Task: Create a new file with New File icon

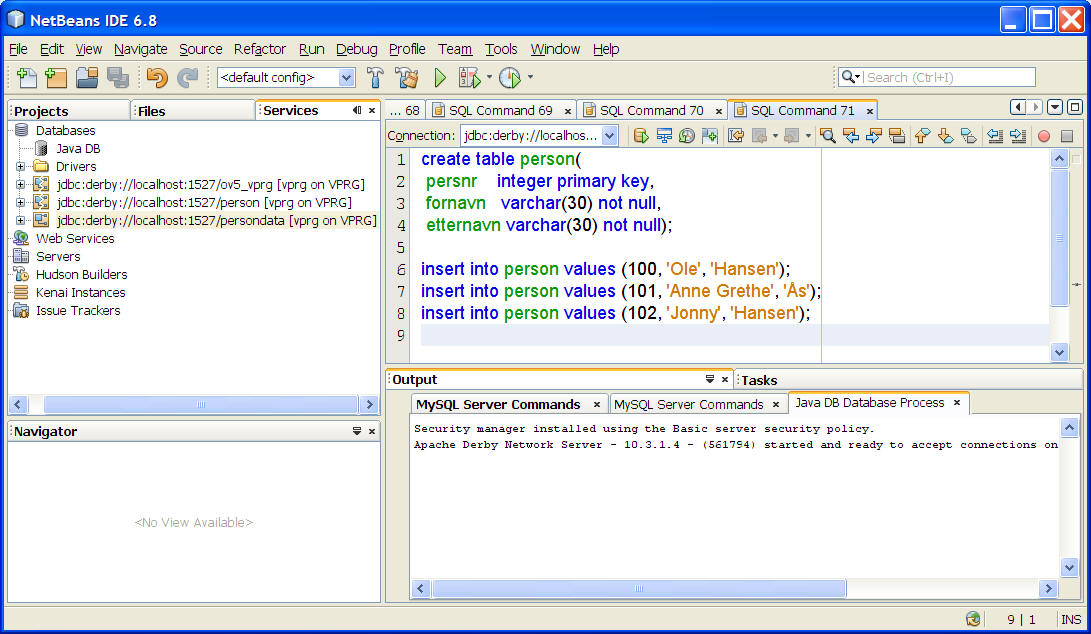Action: point(26,77)
